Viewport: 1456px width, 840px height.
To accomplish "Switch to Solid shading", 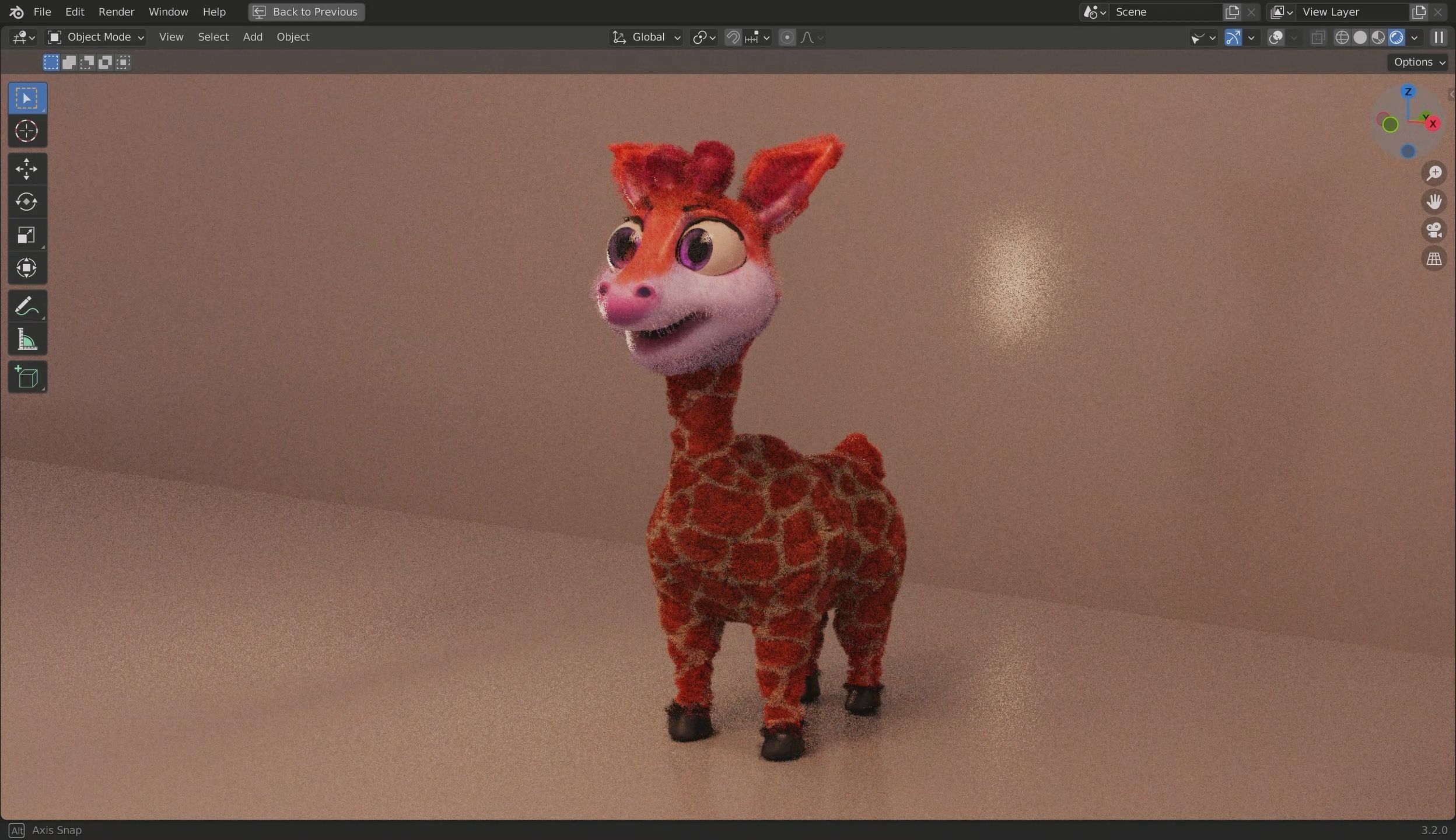I will tap(1360, 37).
